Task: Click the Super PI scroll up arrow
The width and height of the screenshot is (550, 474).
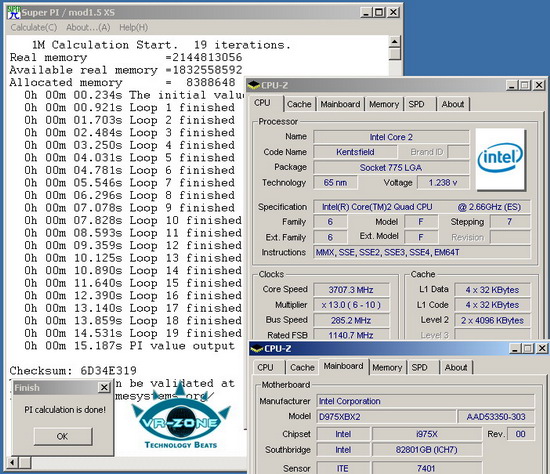Action: 395,42
